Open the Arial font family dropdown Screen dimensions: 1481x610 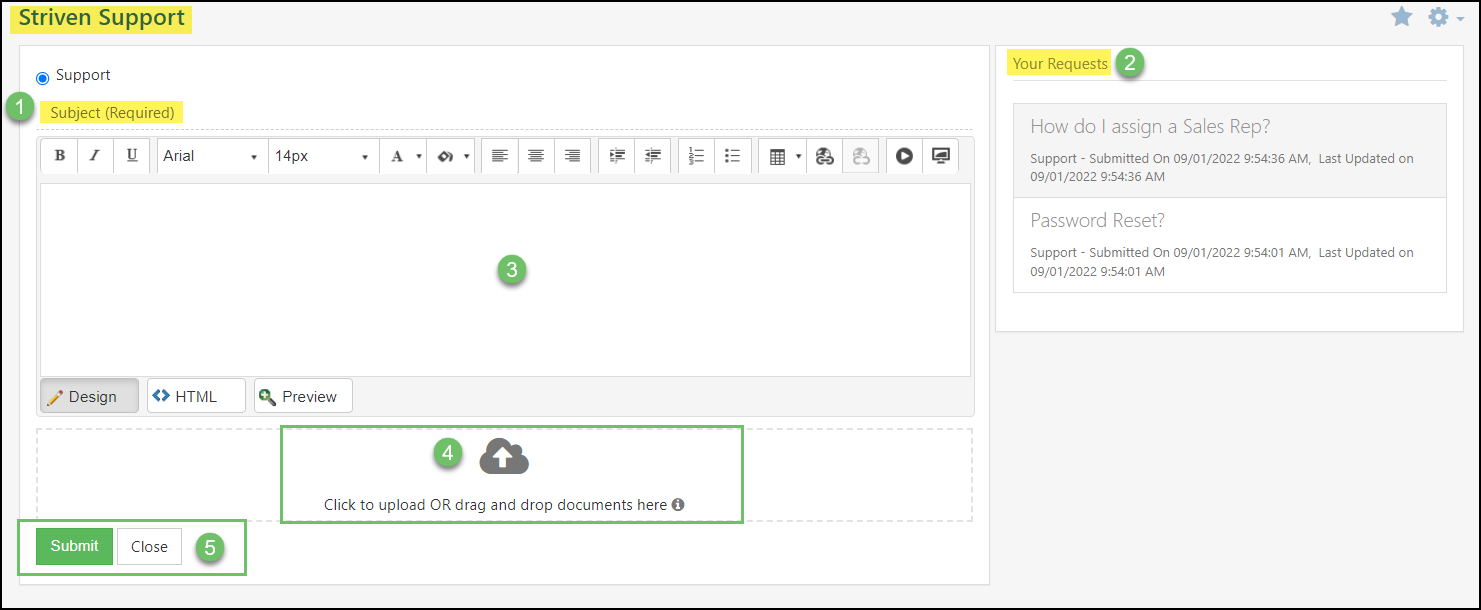coord(212,156)
